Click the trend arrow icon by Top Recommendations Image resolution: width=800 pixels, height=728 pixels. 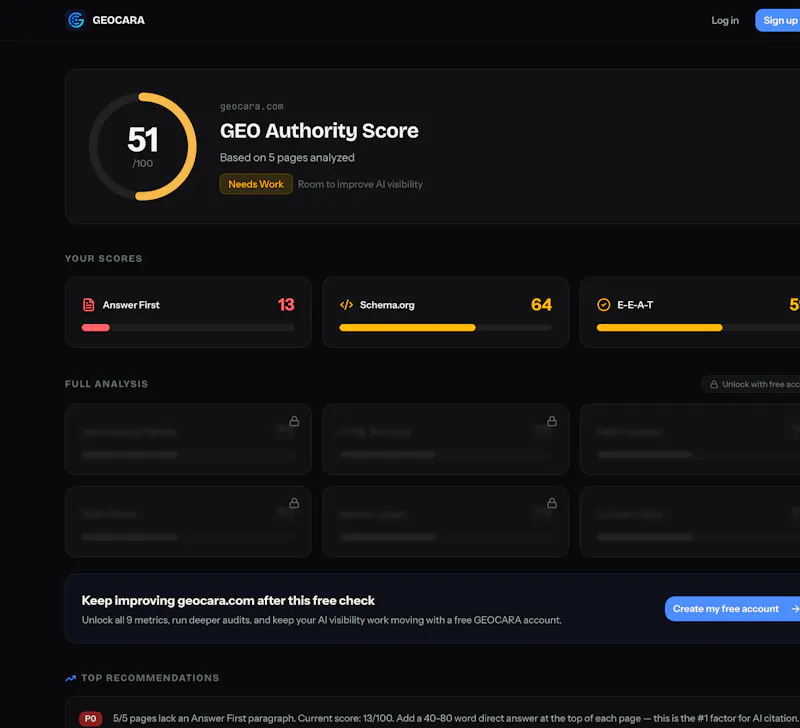(71, 678)
